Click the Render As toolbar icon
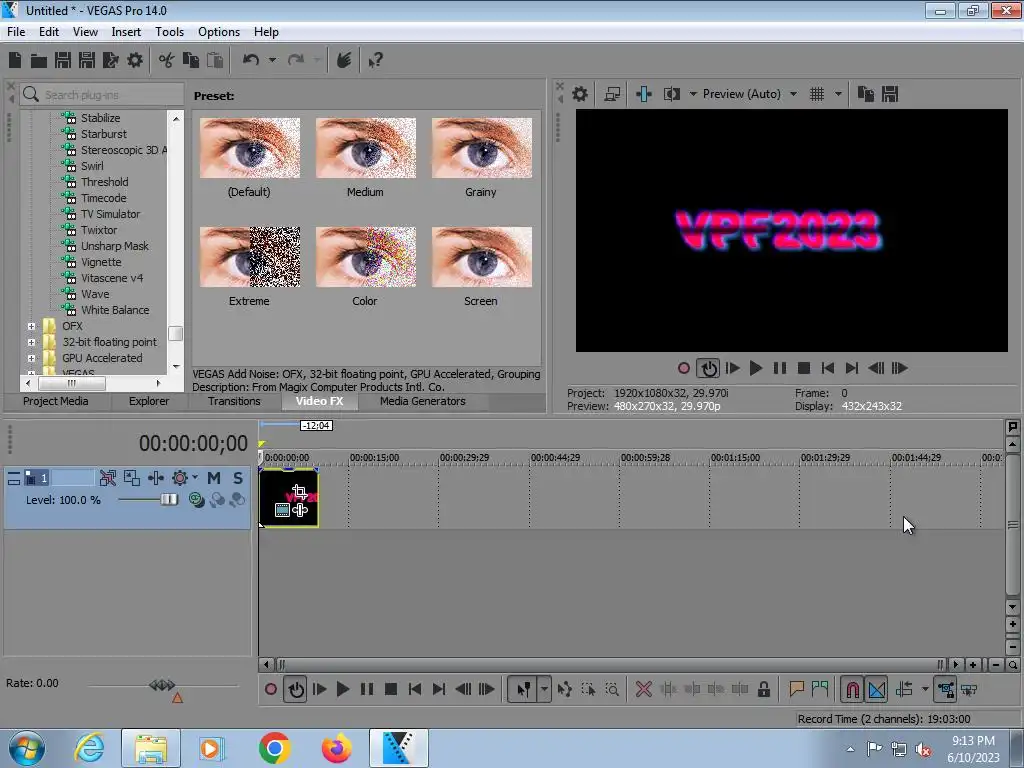Screen dimensions: 1024x768 111,61
